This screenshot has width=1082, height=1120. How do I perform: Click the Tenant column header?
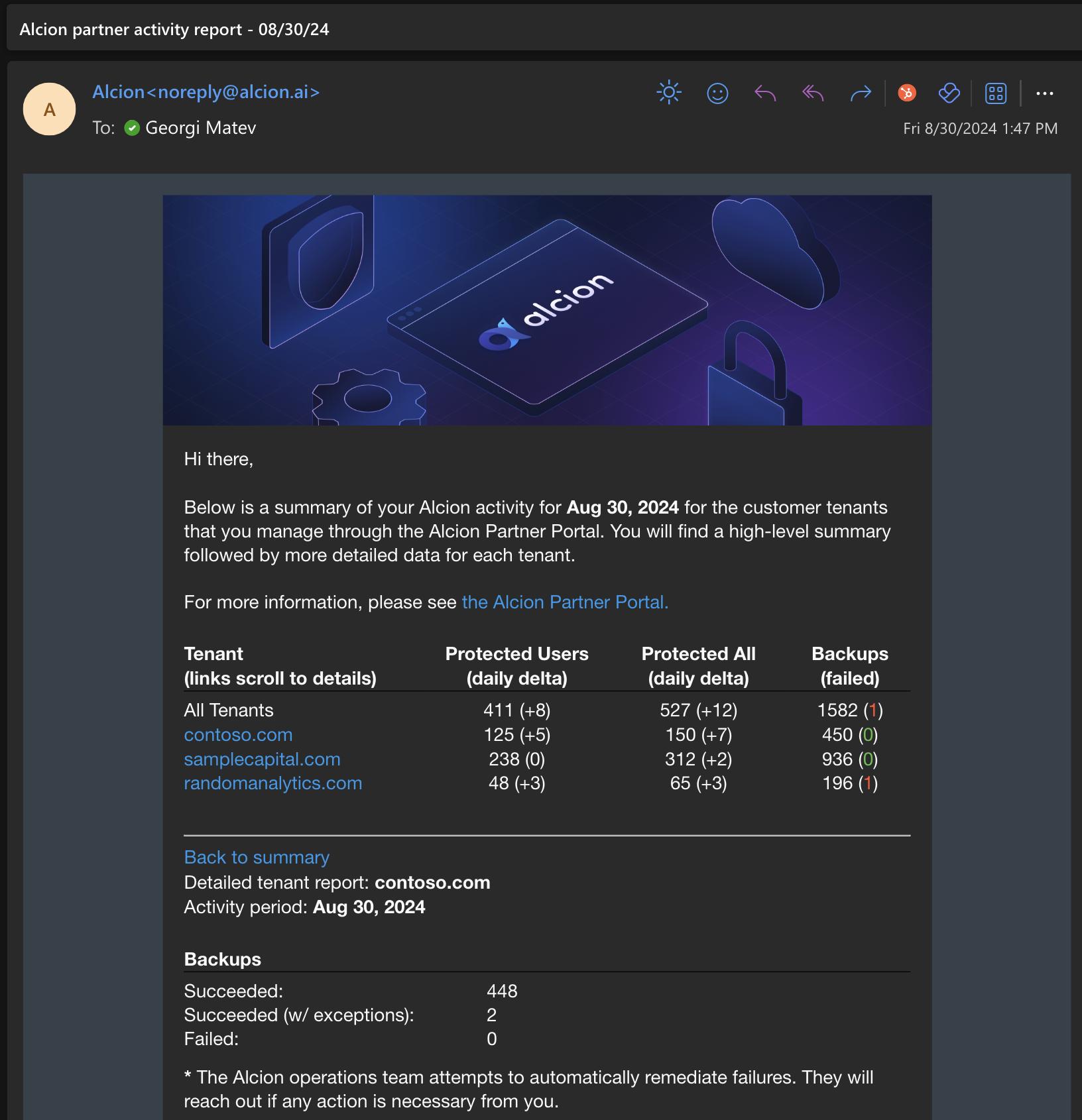[280, 665]
